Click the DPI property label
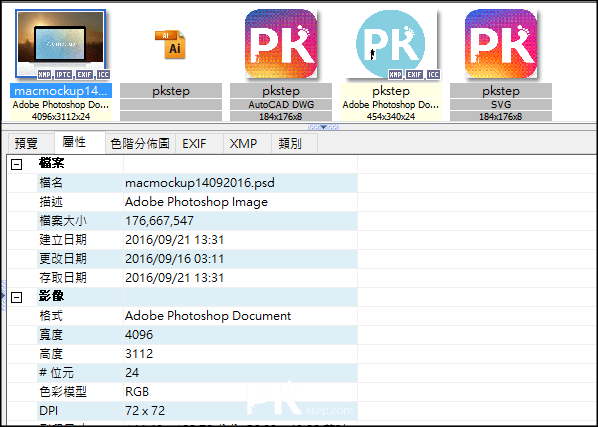598x427 pixels. pyautogui.click(x=48, y=411)
